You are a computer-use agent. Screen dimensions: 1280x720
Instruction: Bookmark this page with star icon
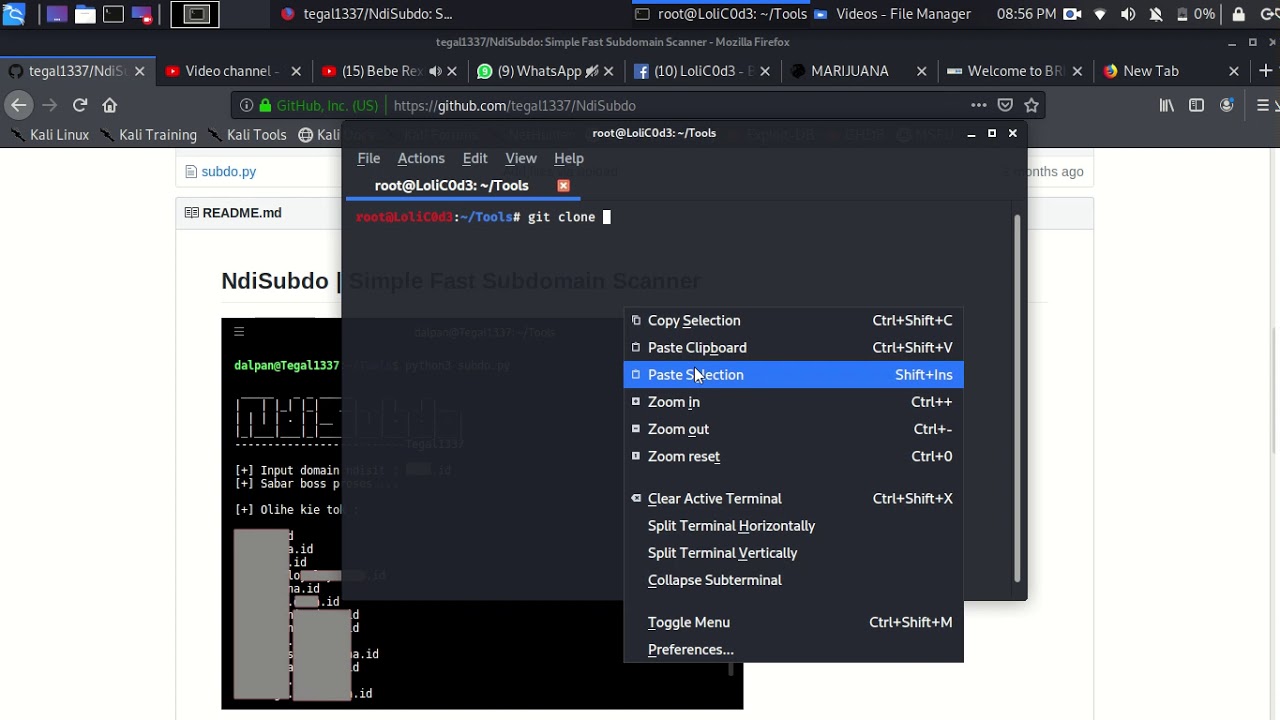1031,105
